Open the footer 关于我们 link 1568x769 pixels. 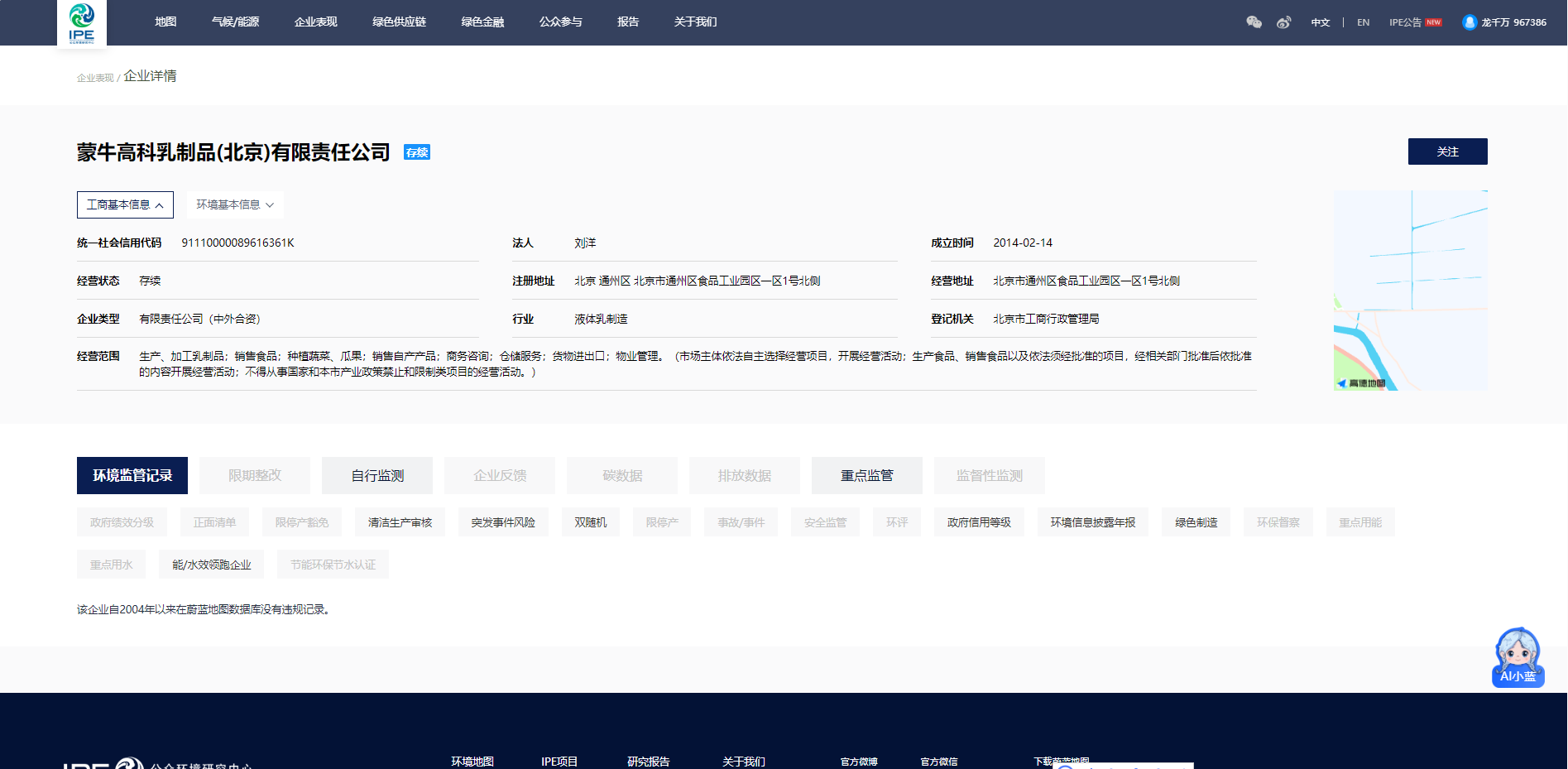coord(744,762)
